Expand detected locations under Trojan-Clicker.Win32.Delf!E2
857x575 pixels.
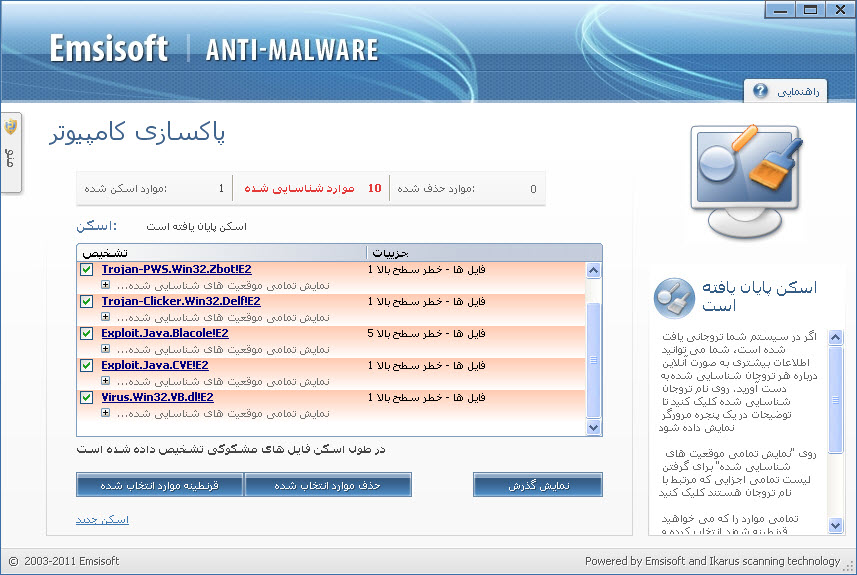(105, 316)
